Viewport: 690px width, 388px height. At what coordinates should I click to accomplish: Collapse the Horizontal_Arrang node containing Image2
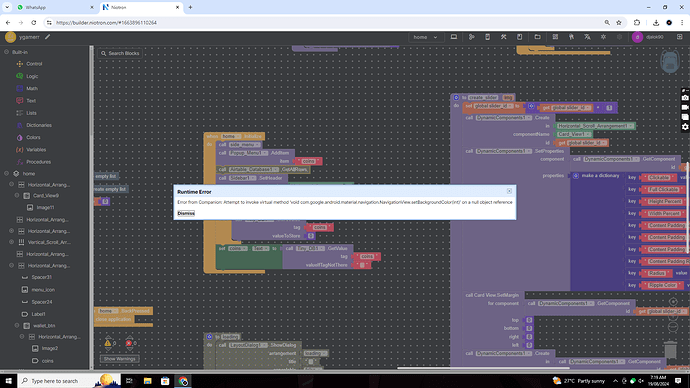(22, 337)
